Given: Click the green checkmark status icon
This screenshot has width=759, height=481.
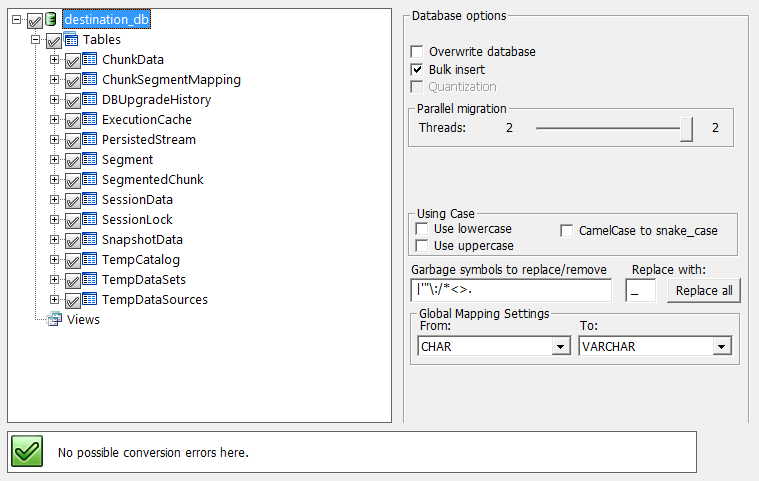Looking at the screenshot, I should click(27, 451).
